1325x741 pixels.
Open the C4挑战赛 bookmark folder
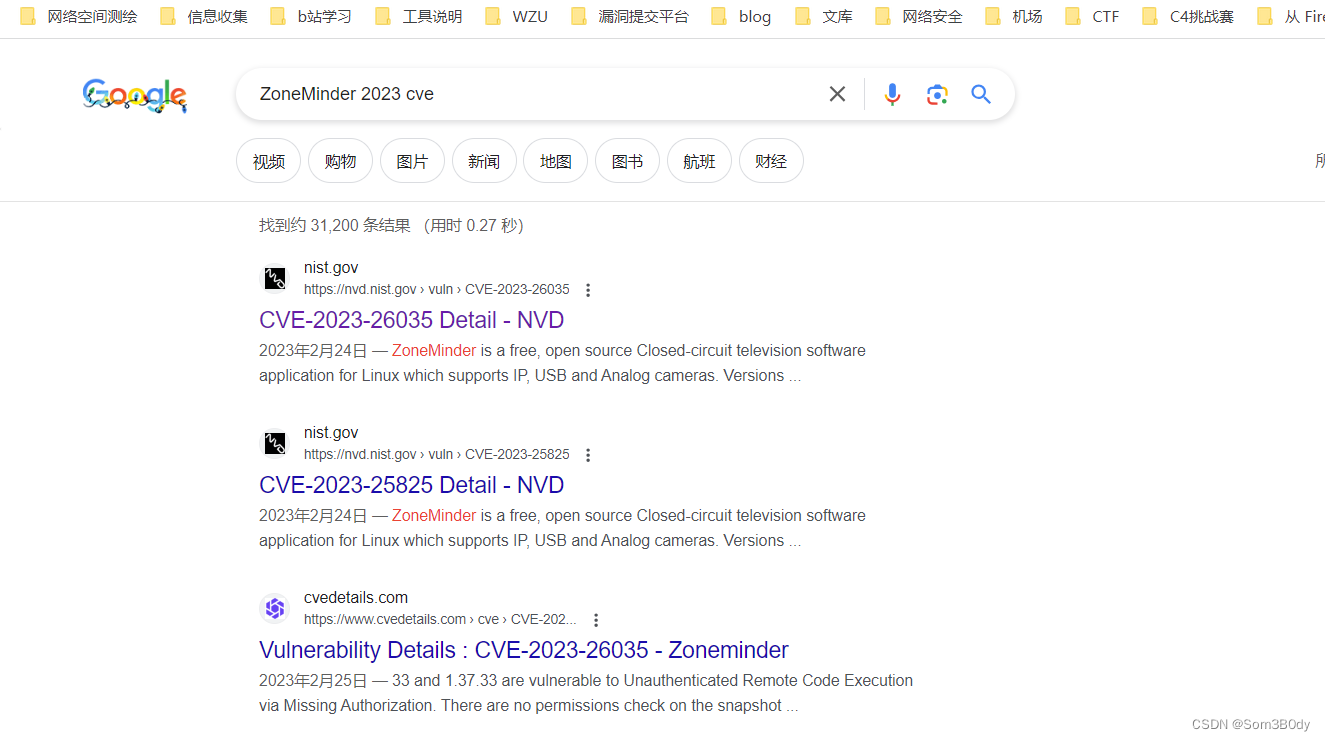(x=1188, y=16)
